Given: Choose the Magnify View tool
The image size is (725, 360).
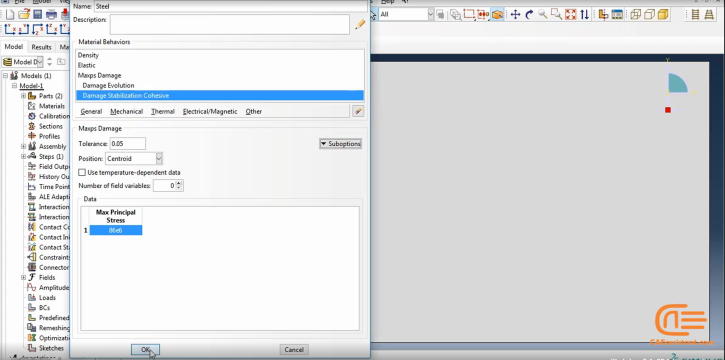Looking at the screenshot, I should (x=543, y=15).
